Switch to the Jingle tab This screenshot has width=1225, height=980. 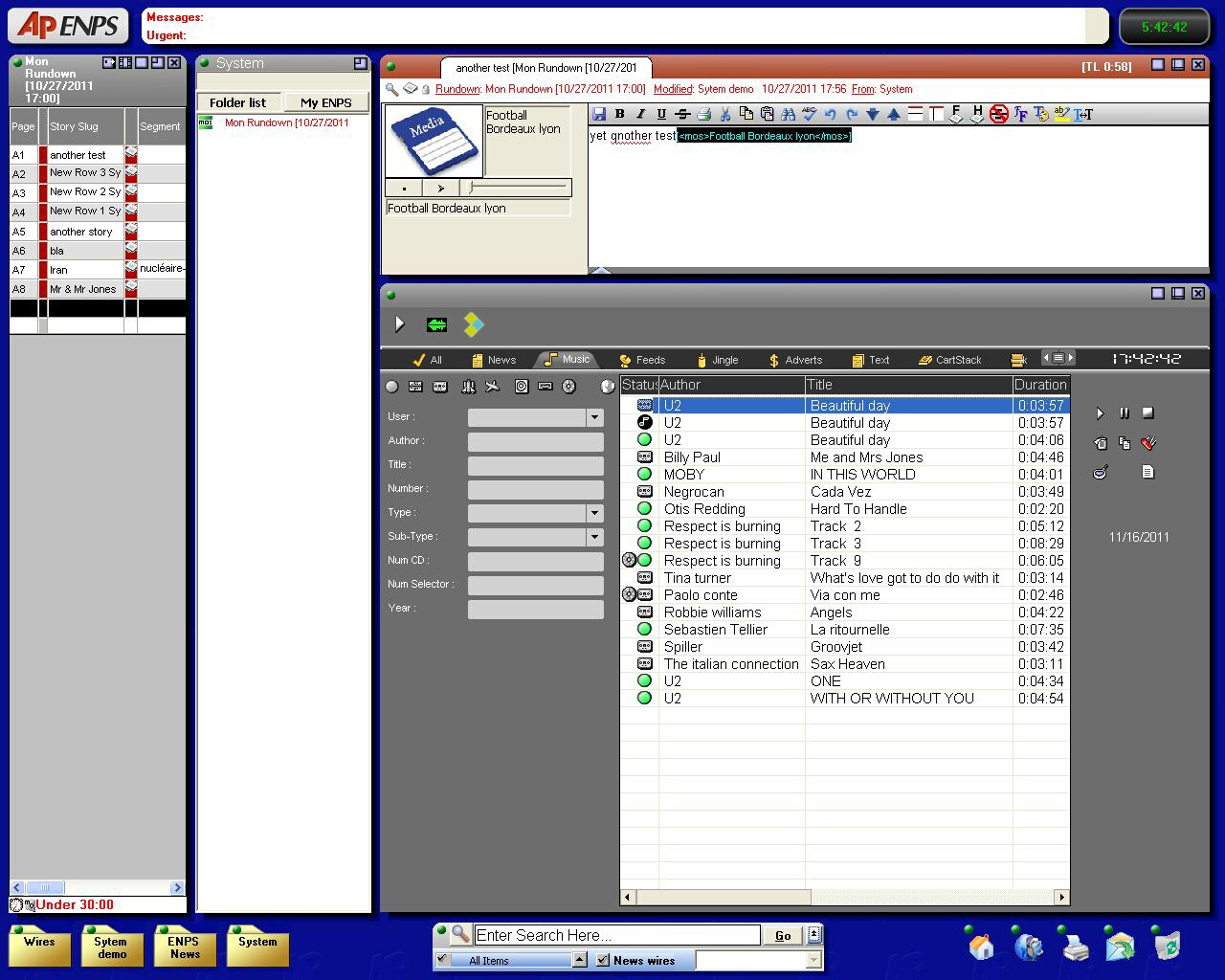717,360
